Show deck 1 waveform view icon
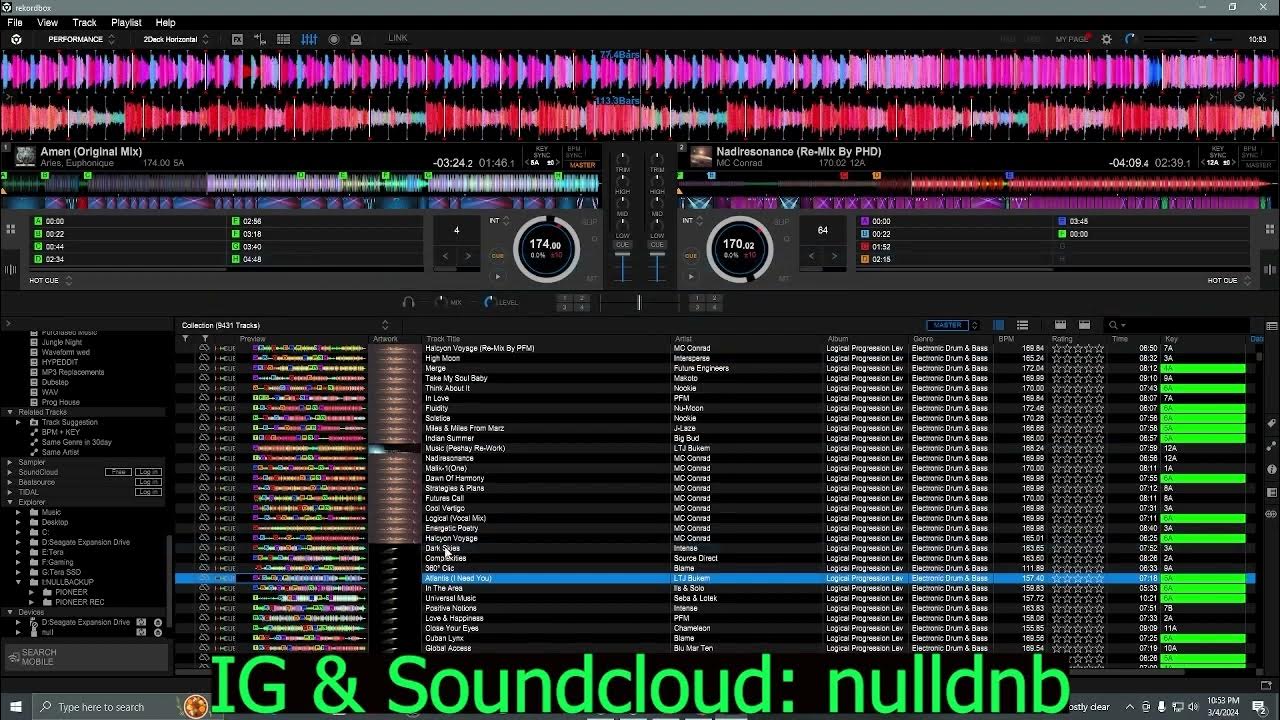The image size is (1280, 720). 10,269
